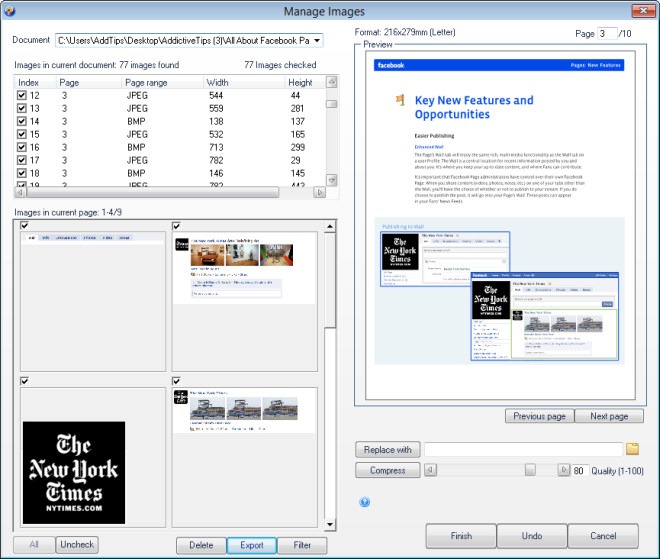Uncheck image index 12 checkbox

tap(22, 95)
